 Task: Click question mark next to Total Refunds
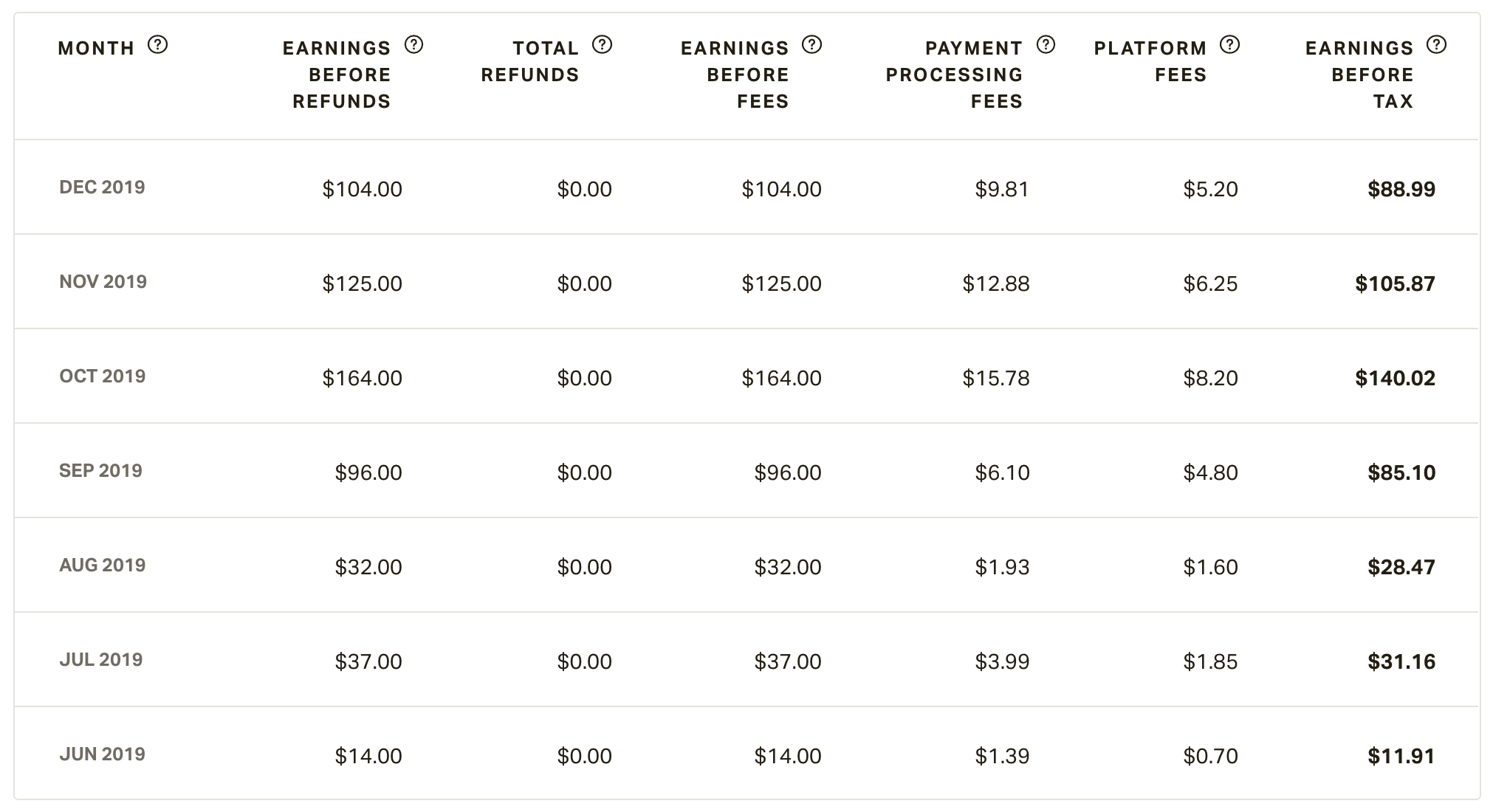(x=603, y=45)
